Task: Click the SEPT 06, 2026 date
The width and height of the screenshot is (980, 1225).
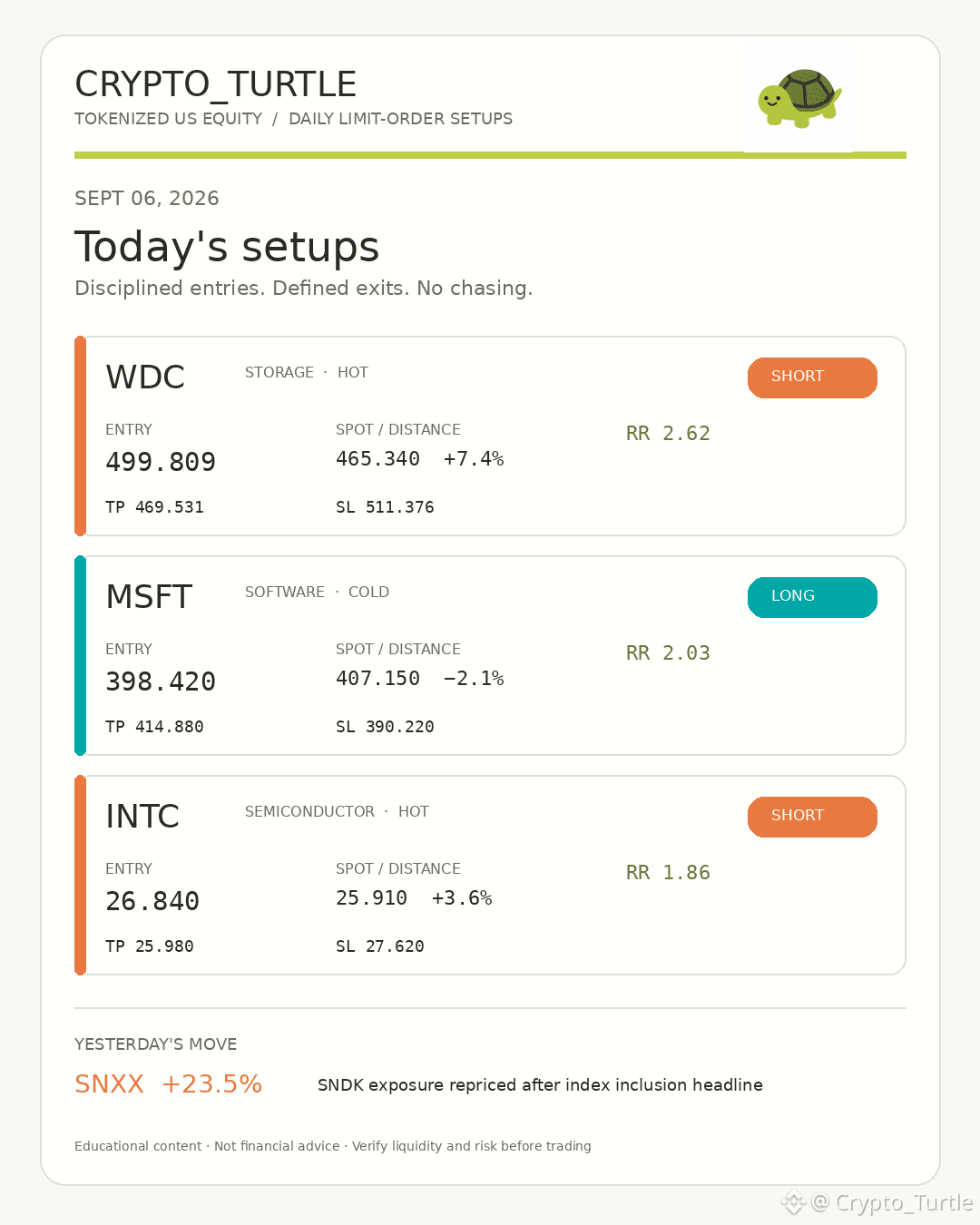Action: (147, 199)
